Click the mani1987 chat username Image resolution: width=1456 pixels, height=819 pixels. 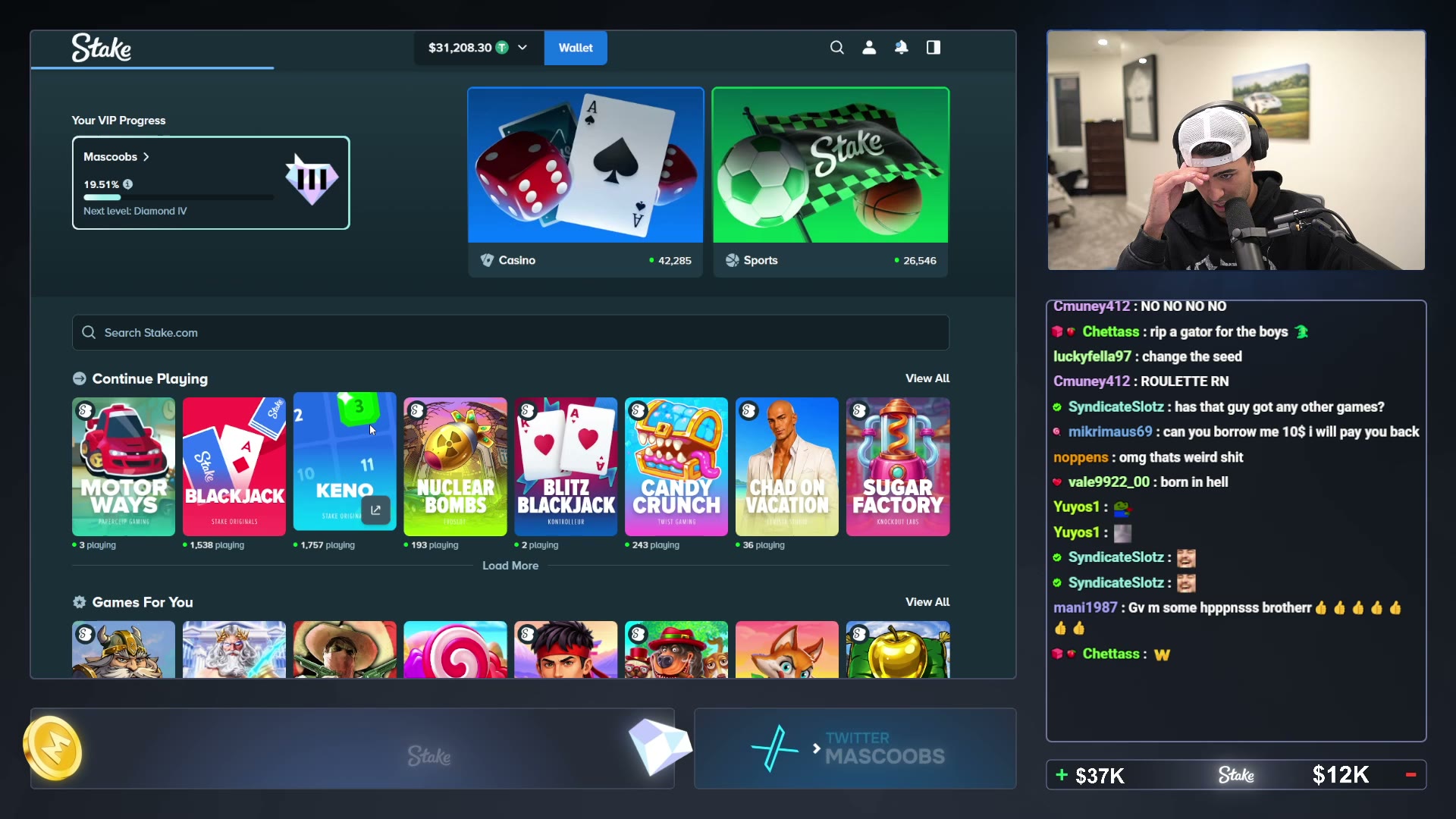point(1085,608)
